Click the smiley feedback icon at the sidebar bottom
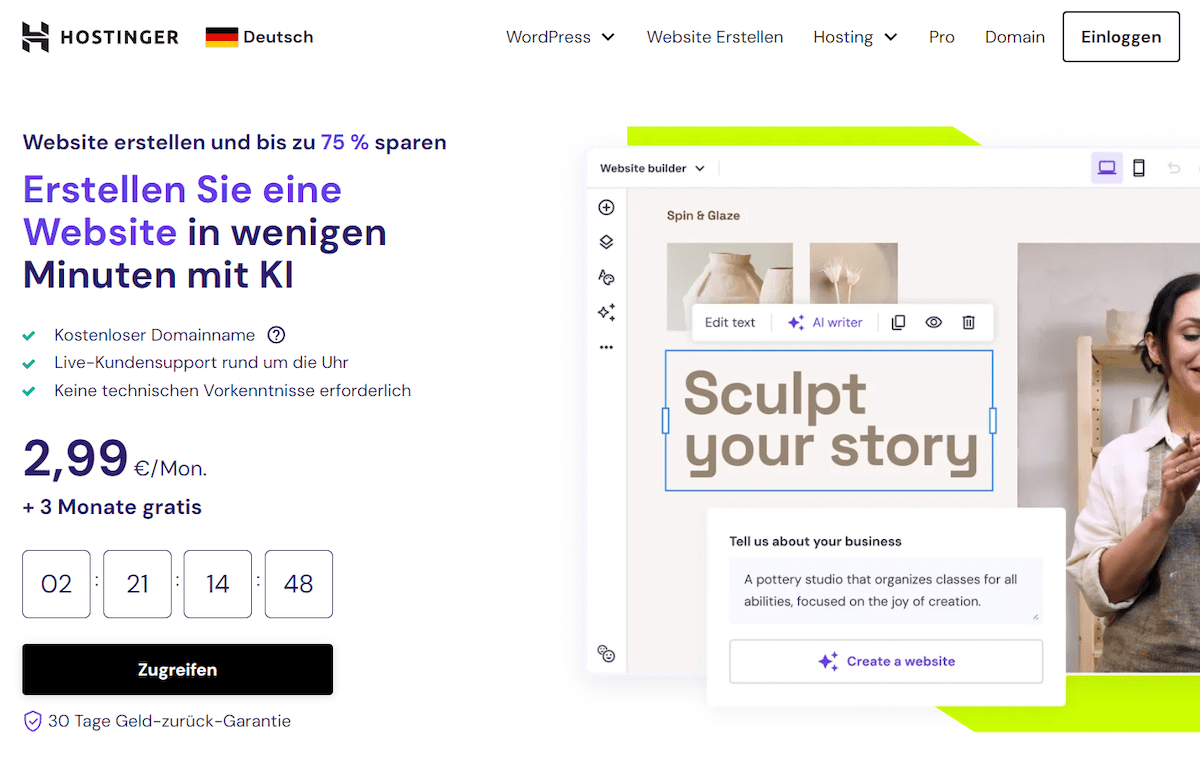Image resolution: width=1200 pixels, height=766 pixels. coord(606,654)
